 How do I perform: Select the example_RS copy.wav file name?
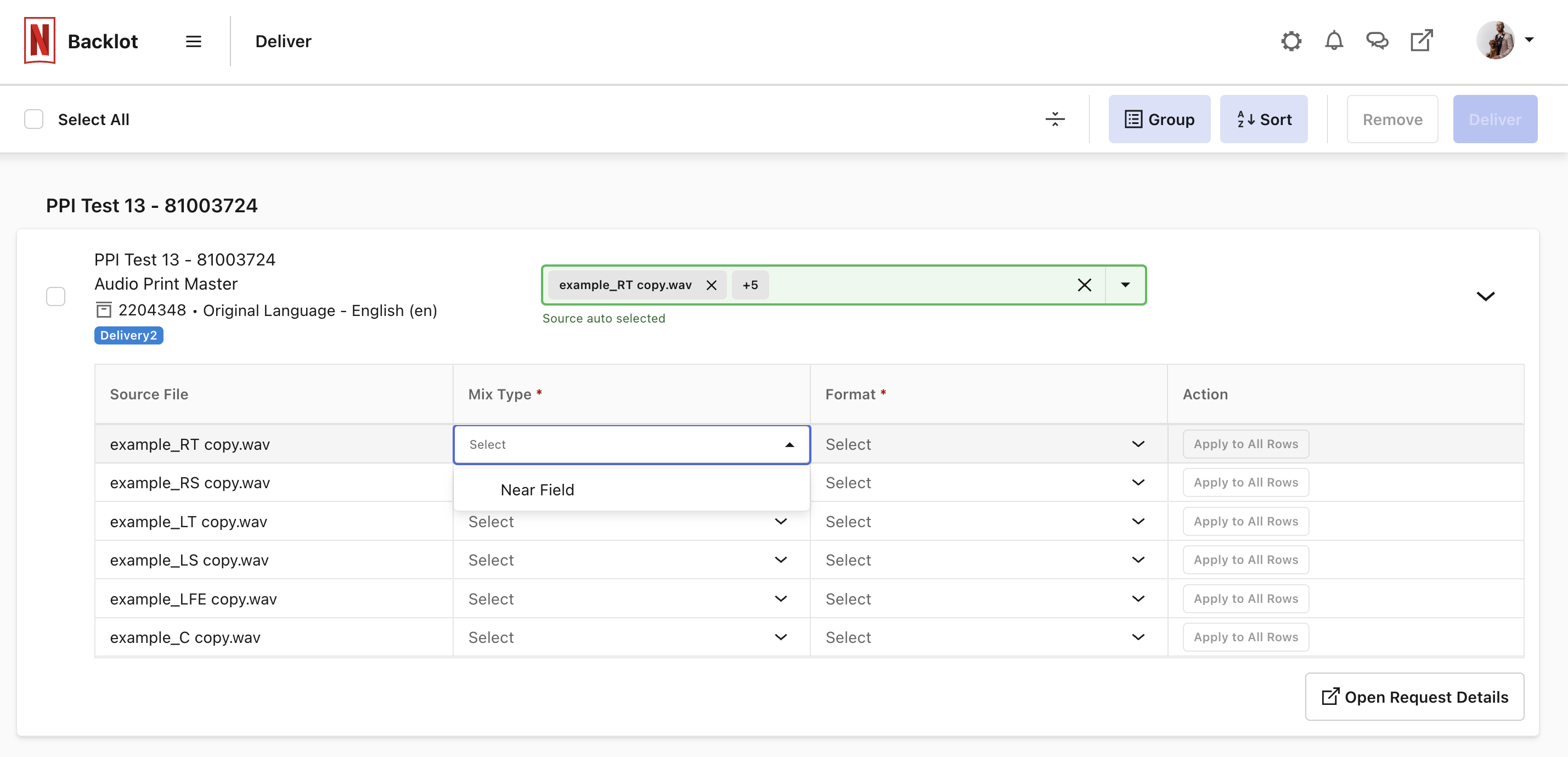pyautogui.click(x=190, y=483)
